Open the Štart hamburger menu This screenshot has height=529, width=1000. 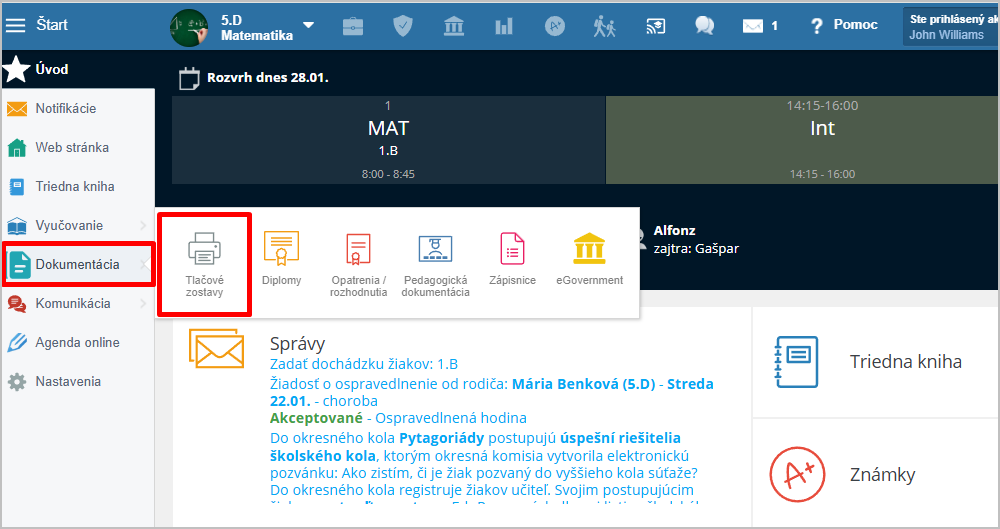pos(16,25)
